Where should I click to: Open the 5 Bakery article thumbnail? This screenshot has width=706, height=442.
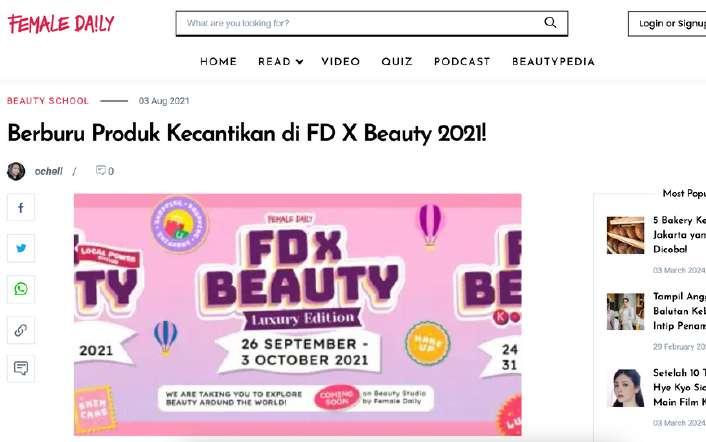[625, 235]
